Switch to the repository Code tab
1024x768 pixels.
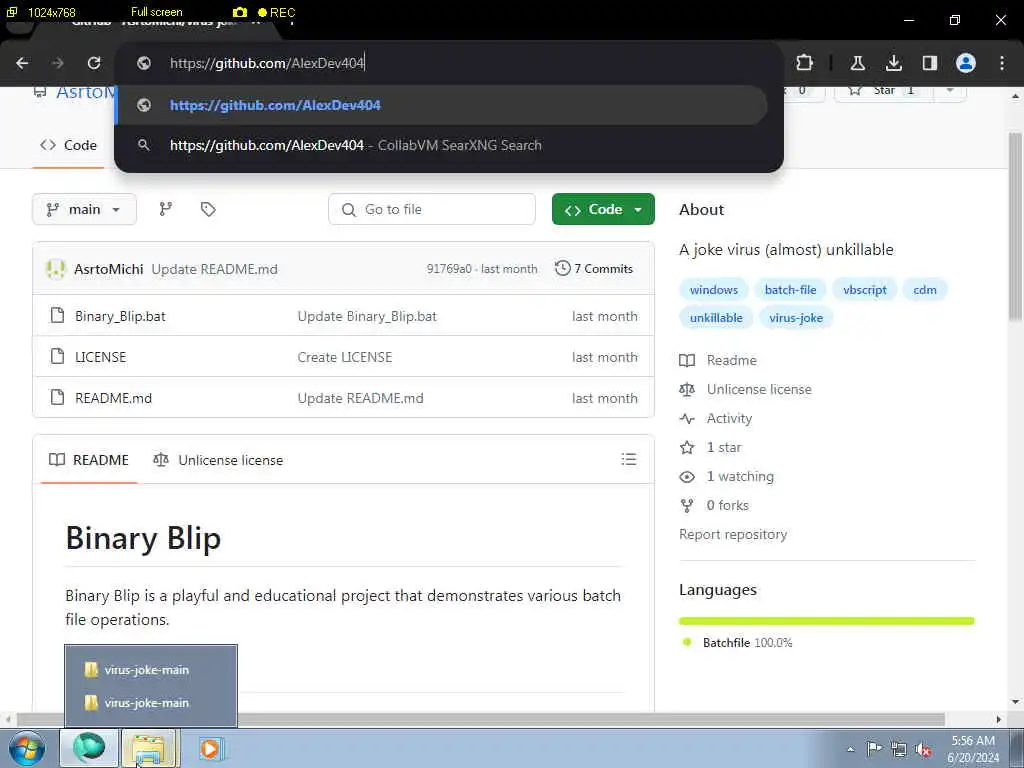coord(69,145)
